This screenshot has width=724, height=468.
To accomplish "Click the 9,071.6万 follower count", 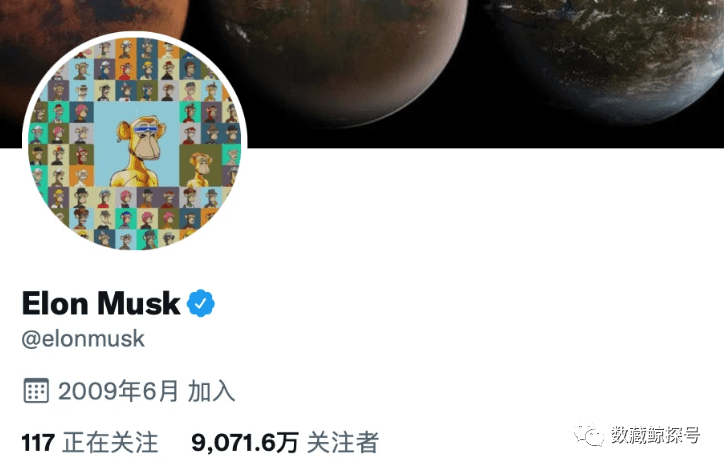I will (x=245, y=443).
